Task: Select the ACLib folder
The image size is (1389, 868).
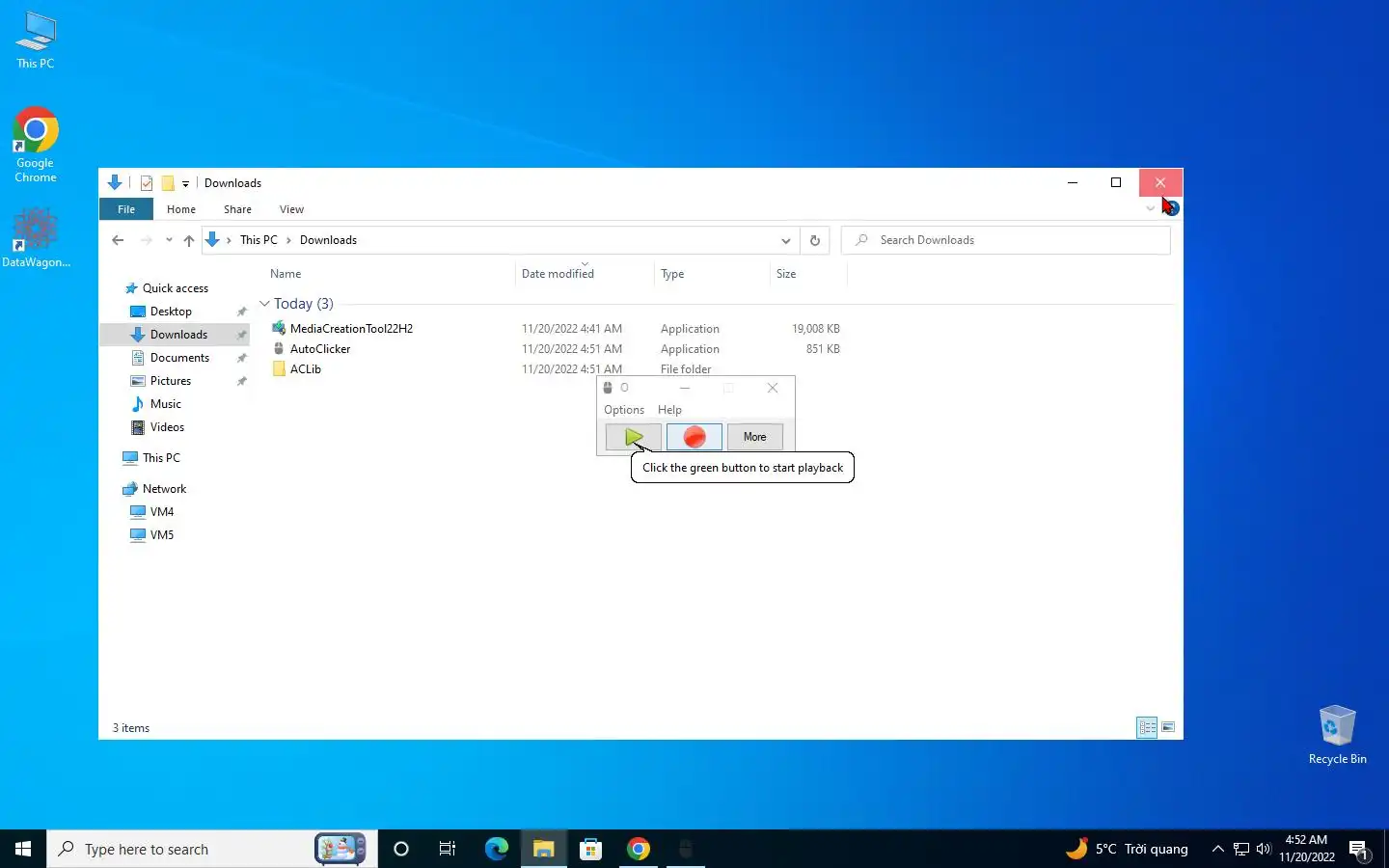Action: click(x=306, y=369)
